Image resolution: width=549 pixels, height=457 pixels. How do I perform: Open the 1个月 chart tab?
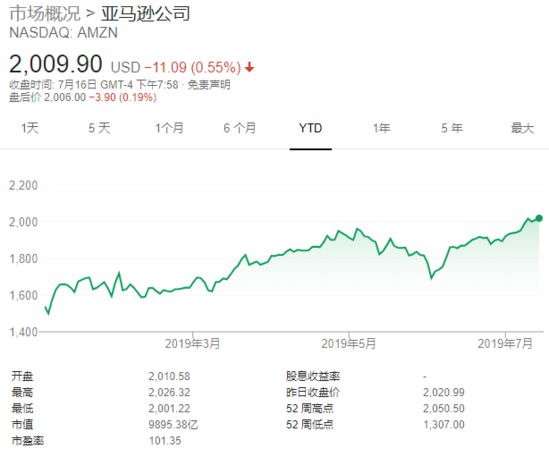(x=169, y=128)
